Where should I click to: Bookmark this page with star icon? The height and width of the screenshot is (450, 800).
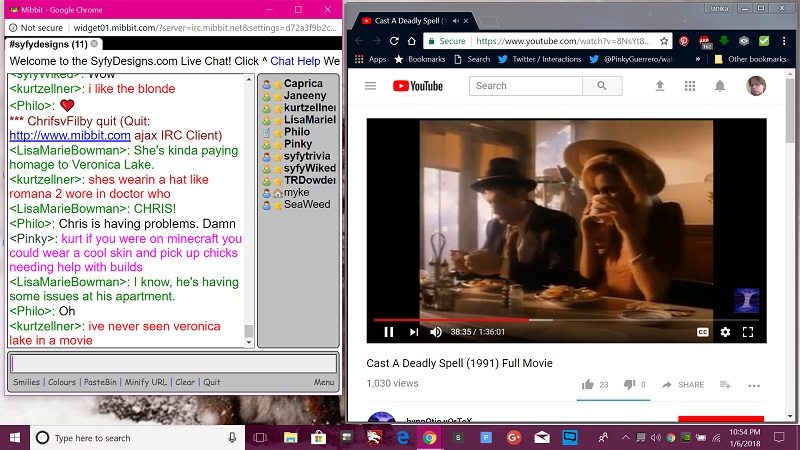[664, 41]
